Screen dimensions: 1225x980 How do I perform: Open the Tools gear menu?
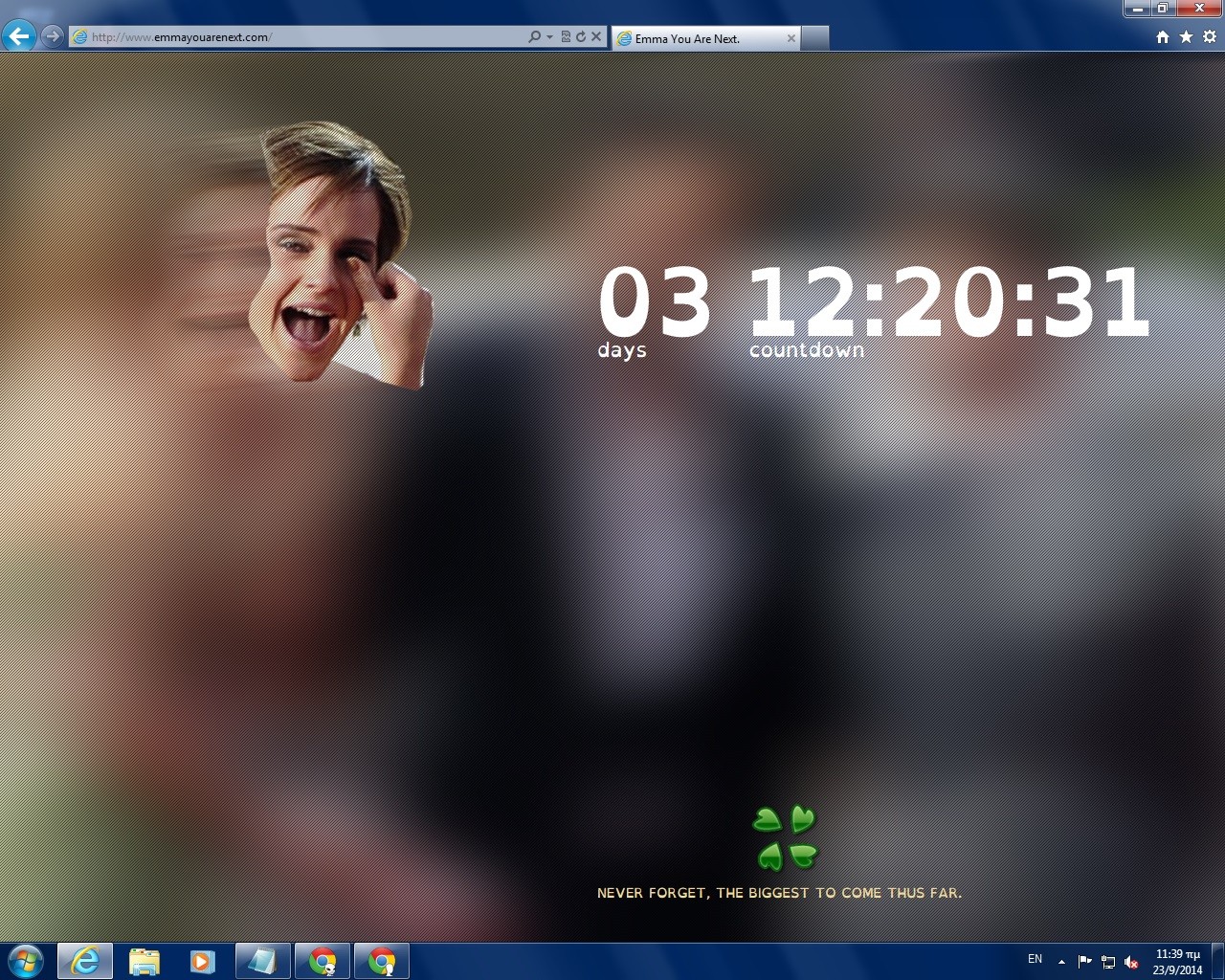coord(1210,37)
